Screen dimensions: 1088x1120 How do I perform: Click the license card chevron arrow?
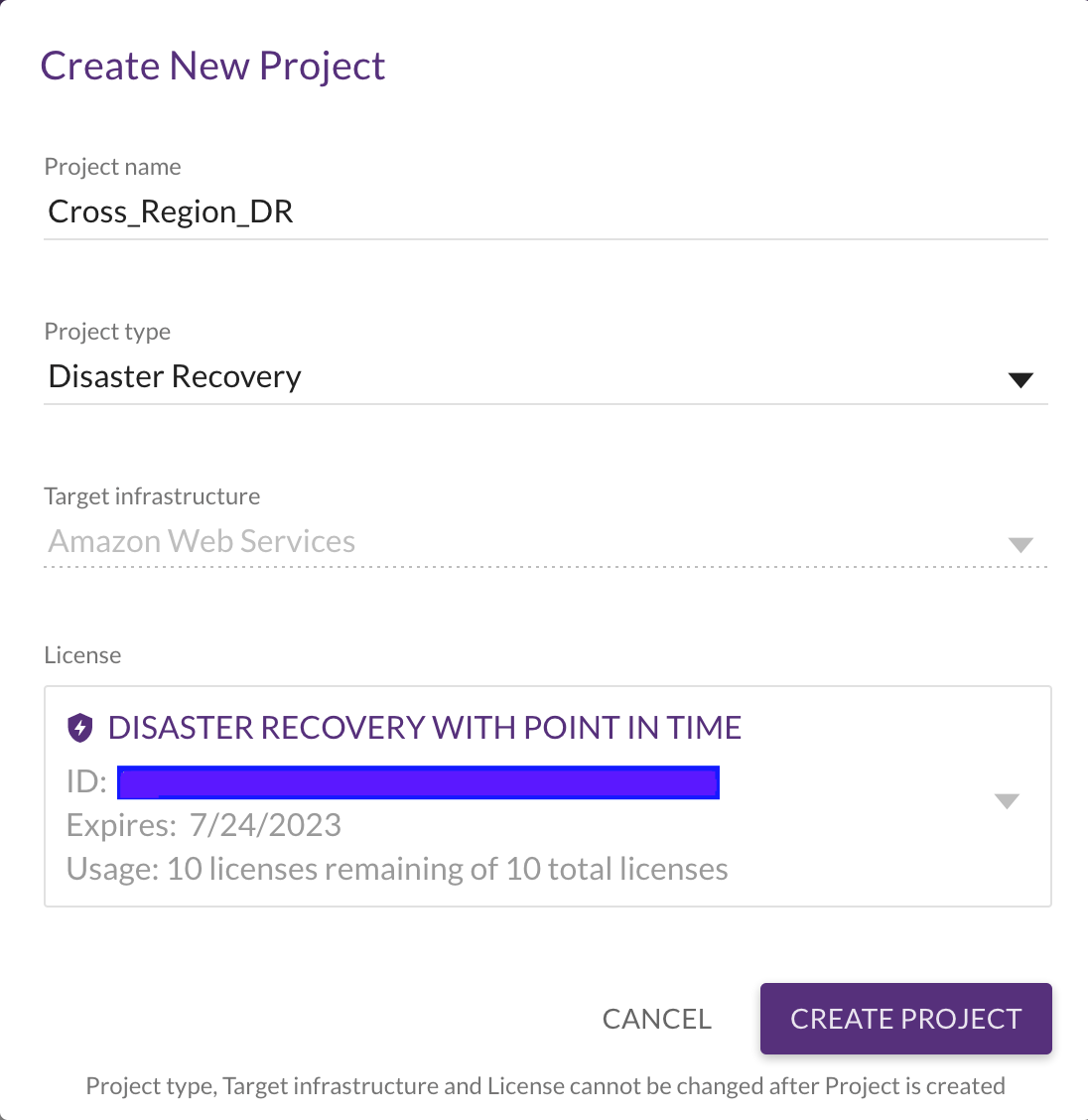1008,799
